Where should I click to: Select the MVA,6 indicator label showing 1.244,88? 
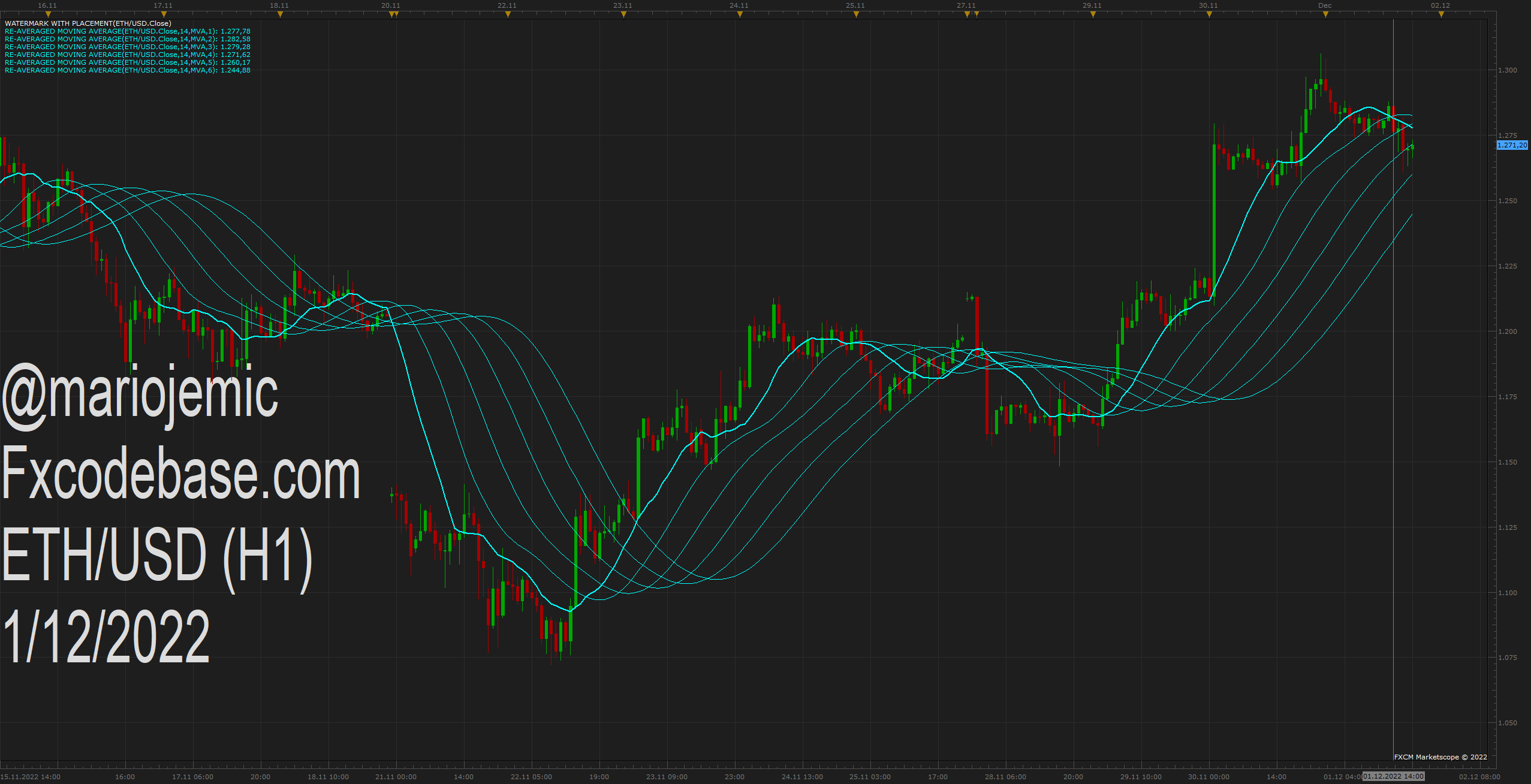click(128, 70)
